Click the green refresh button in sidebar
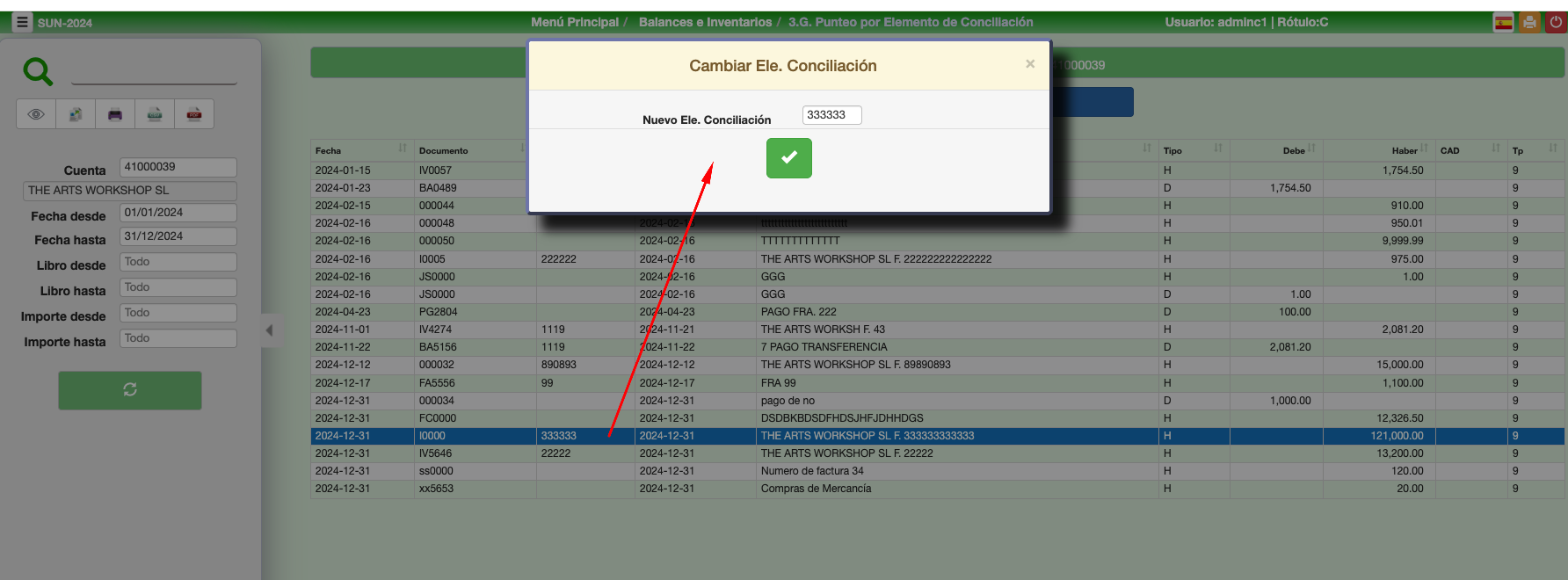The height and width of the screenshot is (580, 1568). tap(130, 389)
